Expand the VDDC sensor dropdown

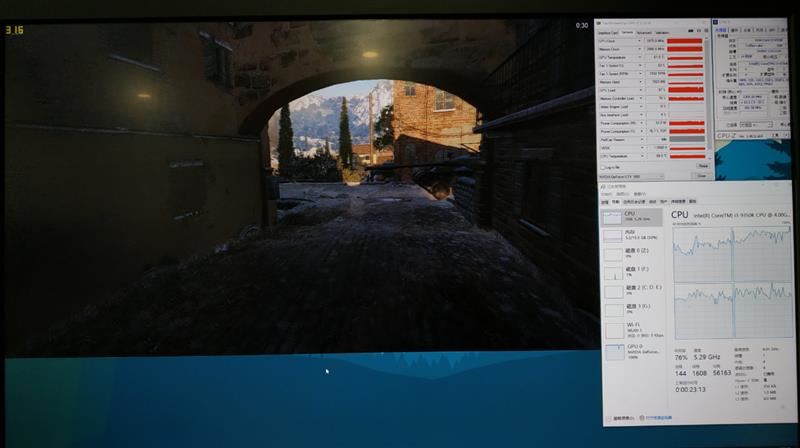(642, 148)
